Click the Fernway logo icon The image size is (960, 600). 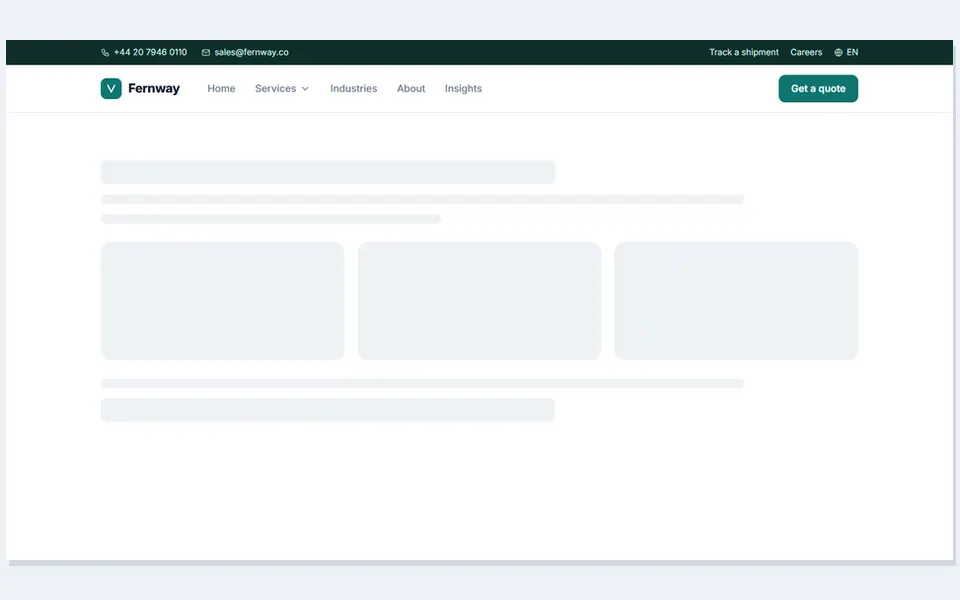pyautogui.click(x=111, y=88)
